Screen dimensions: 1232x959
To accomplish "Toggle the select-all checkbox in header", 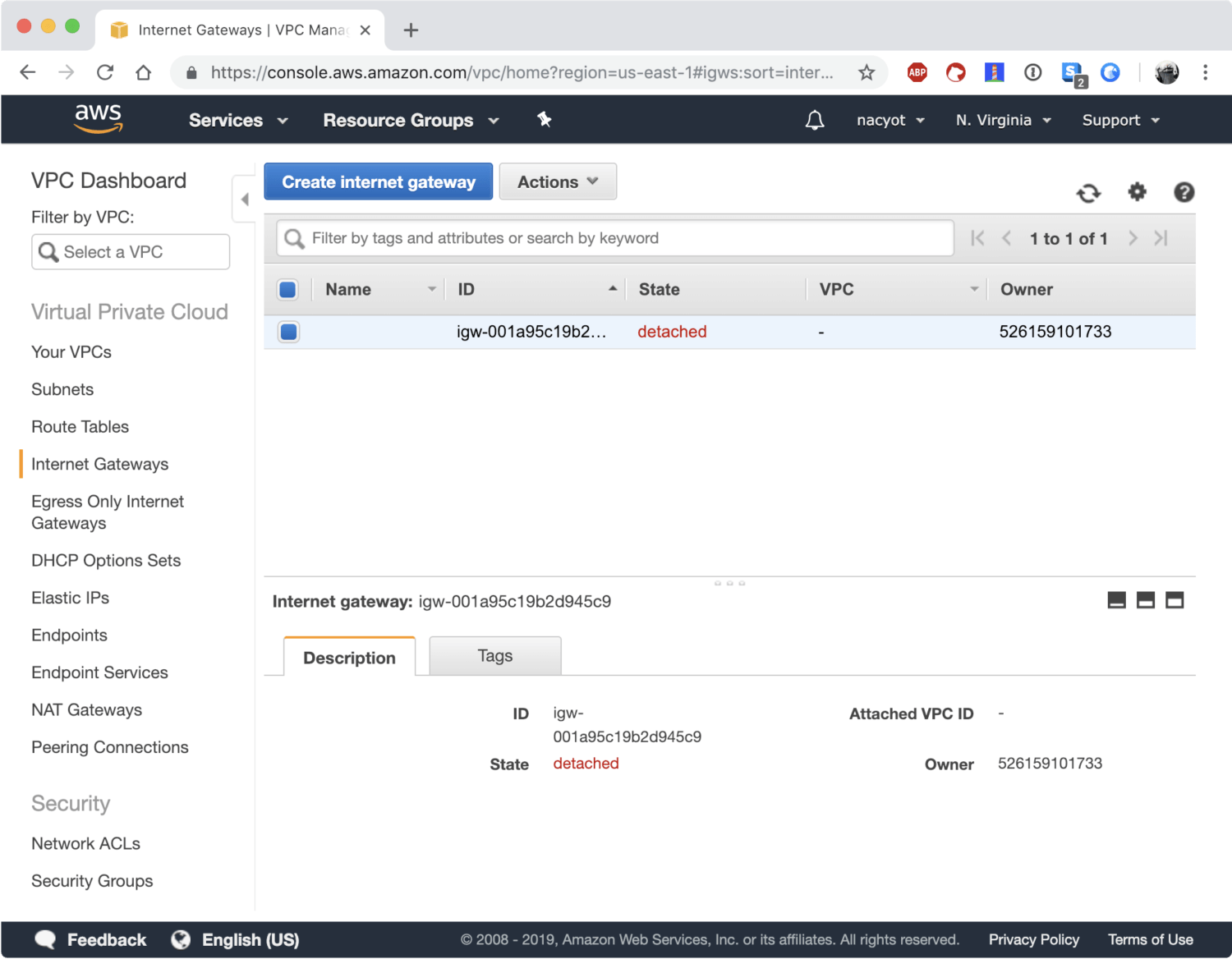I will (287, 289).
